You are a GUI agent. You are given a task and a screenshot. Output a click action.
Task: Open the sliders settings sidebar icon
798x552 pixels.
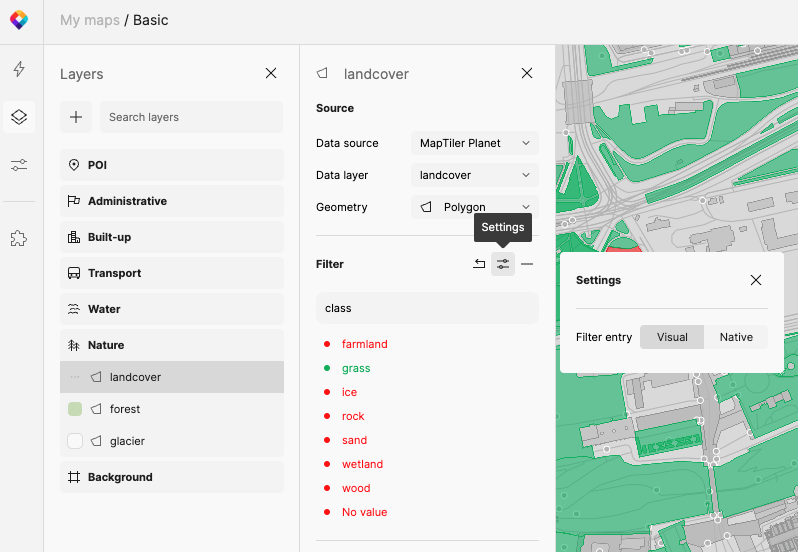click(19, 165)
